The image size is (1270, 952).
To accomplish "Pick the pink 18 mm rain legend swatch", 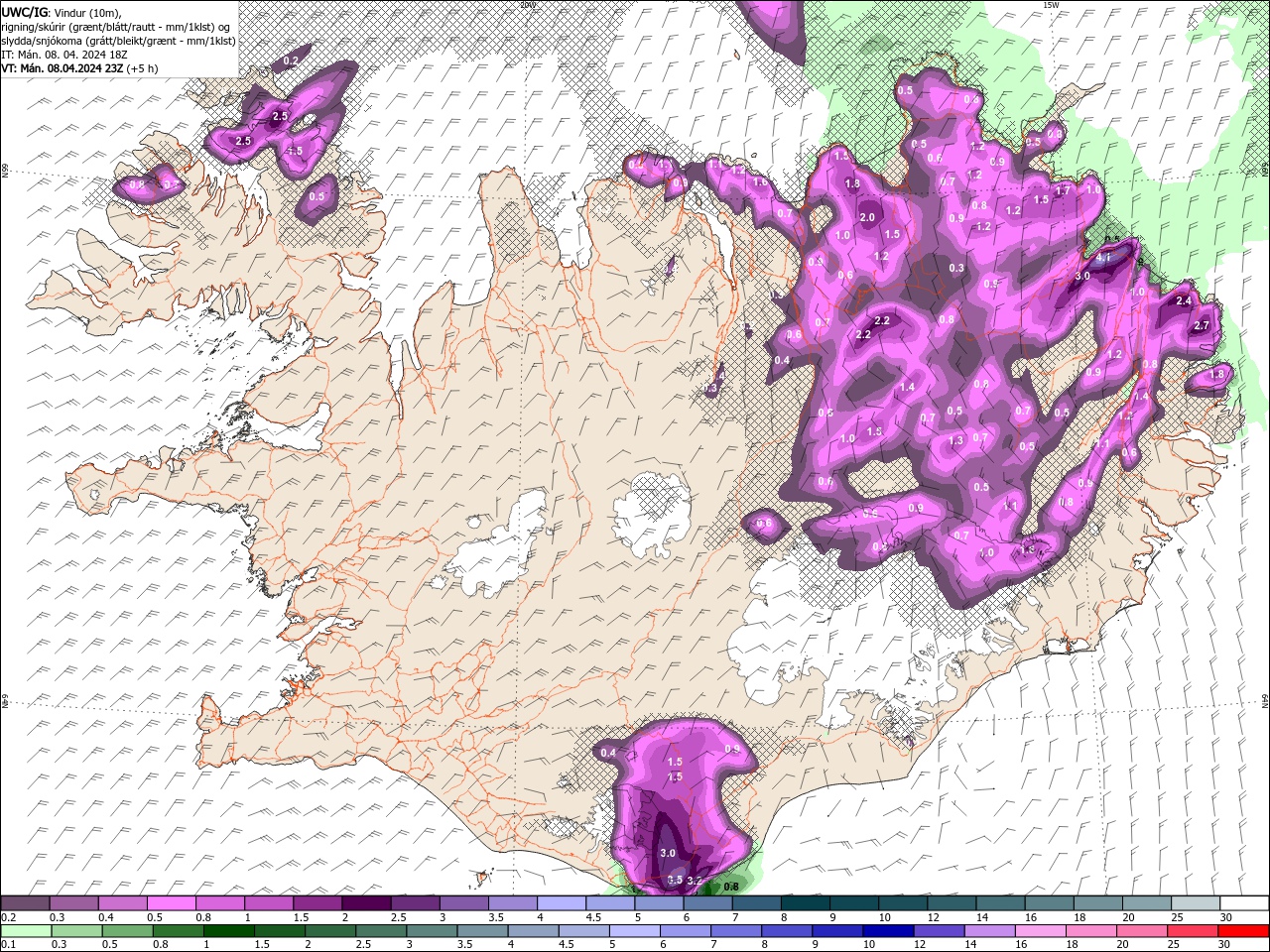I will tap(1089, 931).
